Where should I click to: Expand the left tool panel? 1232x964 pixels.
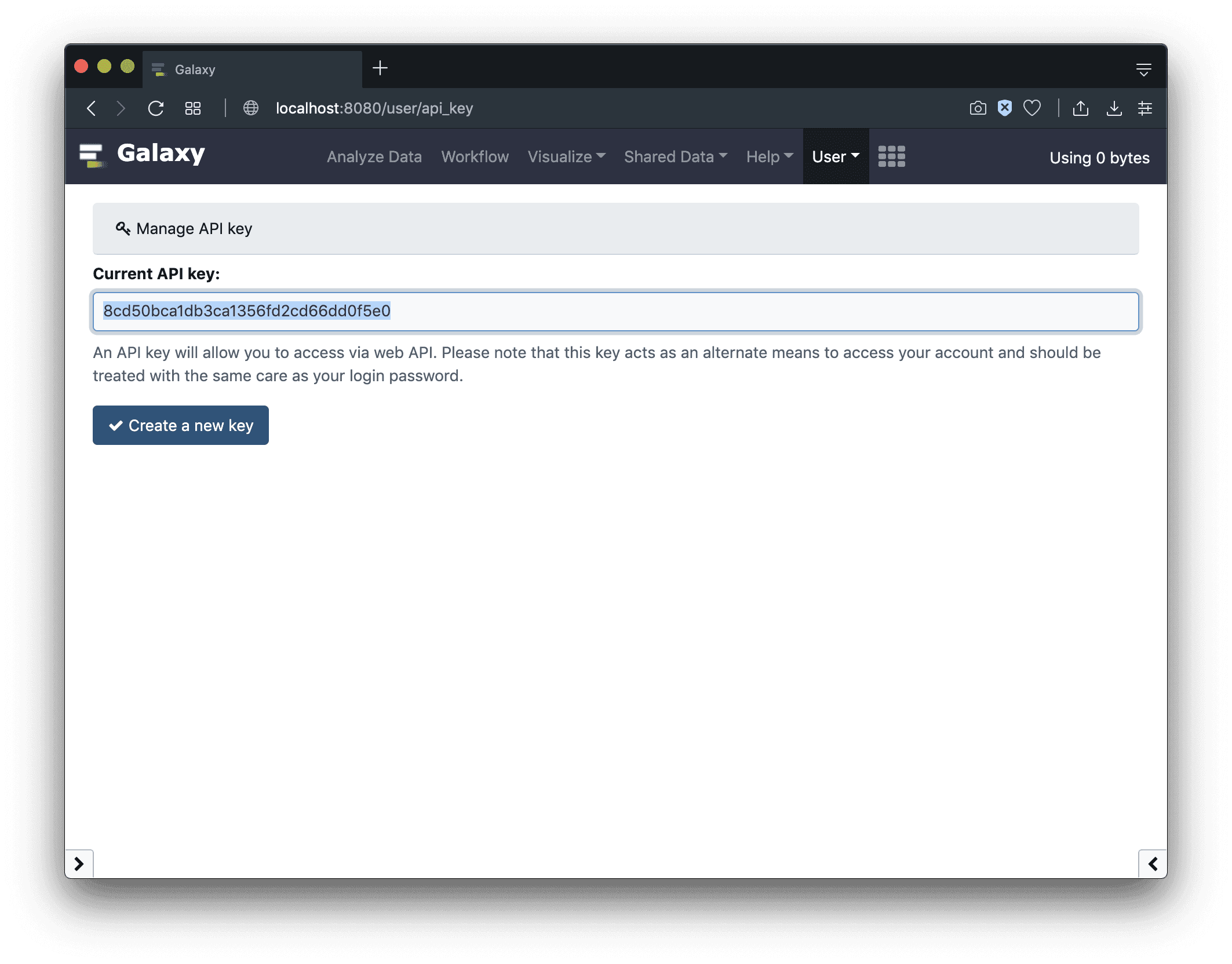click(79, 864)
